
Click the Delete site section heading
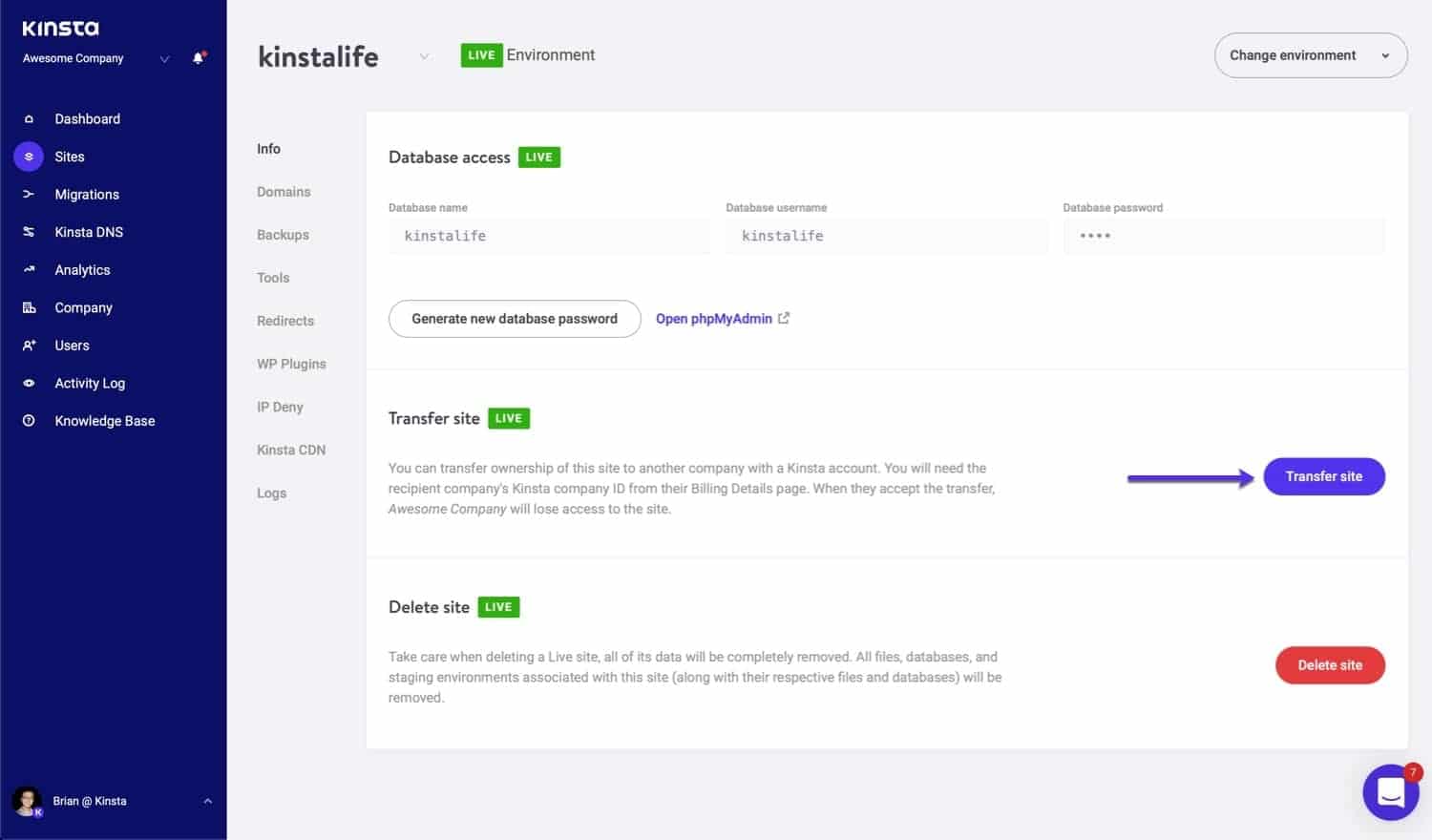pyautogui.click(x=429, y=607)
